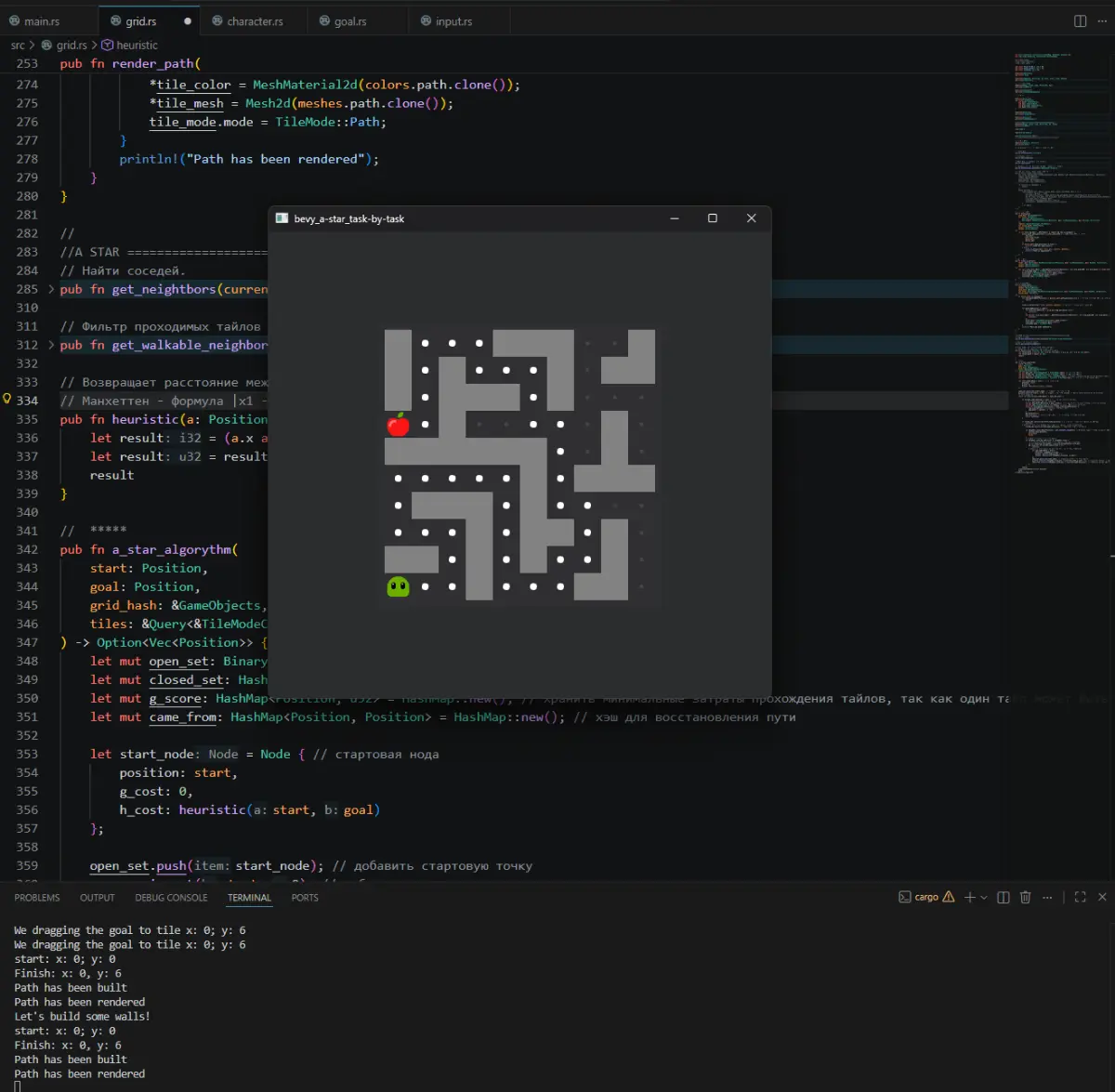
Task: Close the bevy game window
Action: (x=752, y=218)
